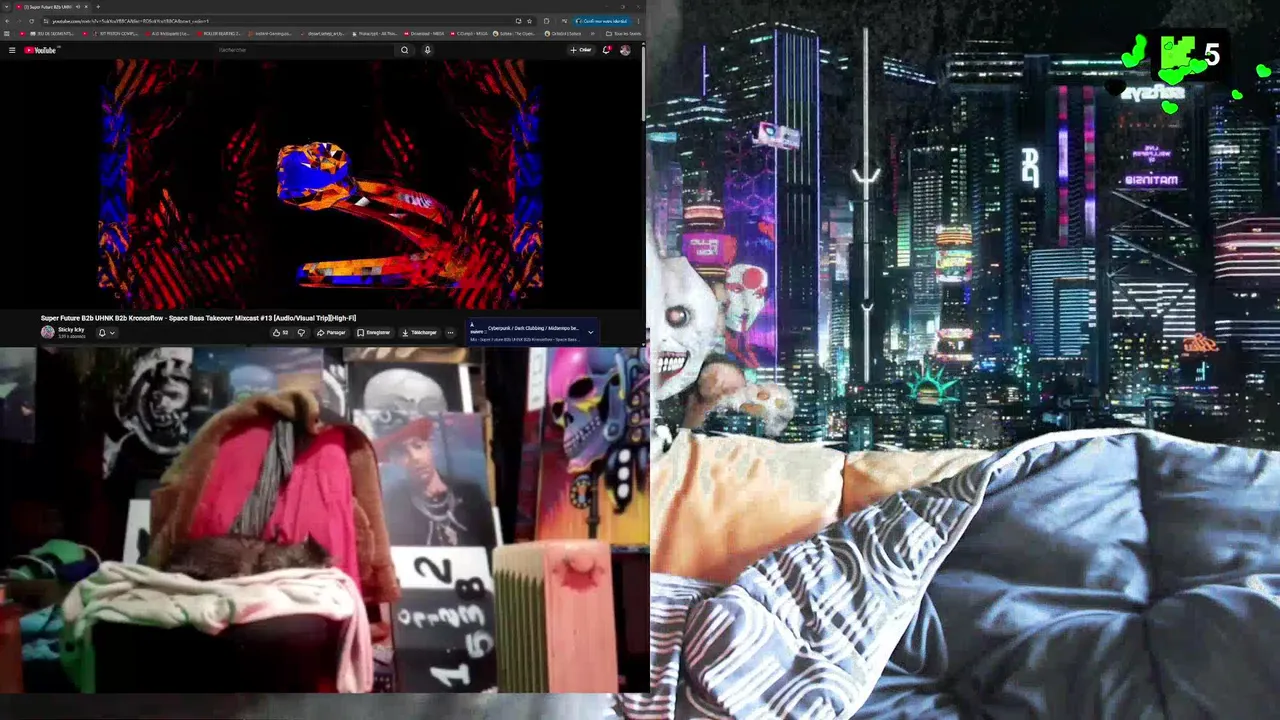Click the Confirmer votre identité button
This screenshot has width=1280, height=720.
pyautogui.click(x=603, y=21)
